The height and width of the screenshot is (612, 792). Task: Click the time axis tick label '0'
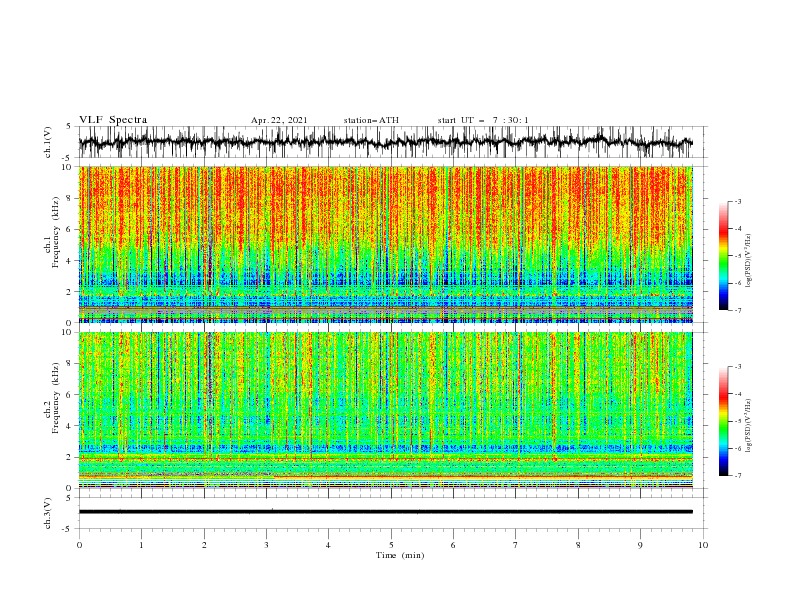point(79,545)
